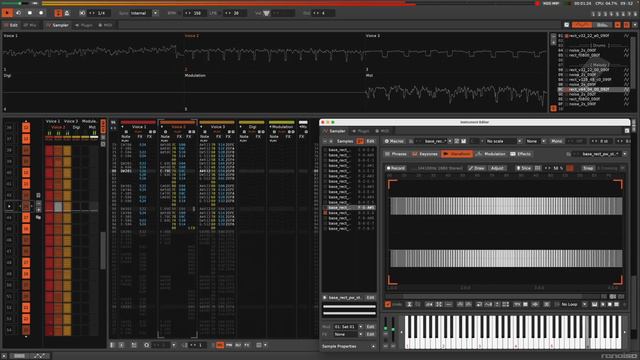
Task: Click the orange button below instrument list
Action: coord(553,108)
